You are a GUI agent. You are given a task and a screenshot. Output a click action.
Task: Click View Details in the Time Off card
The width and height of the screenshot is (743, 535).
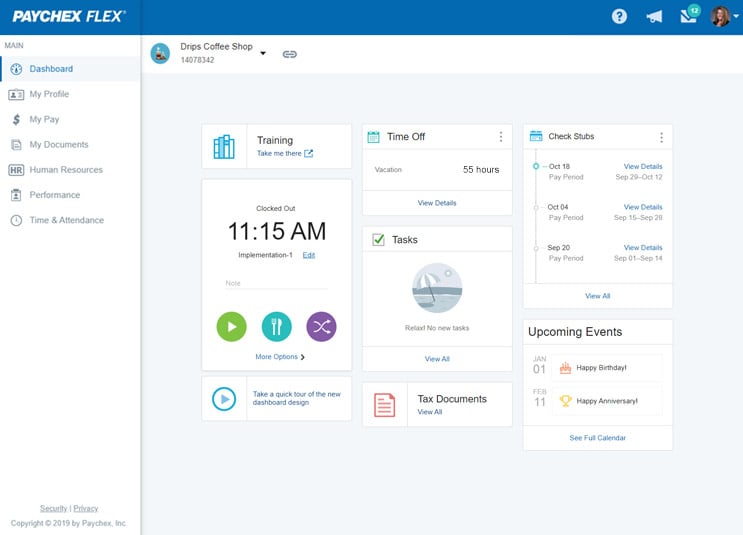437,203
